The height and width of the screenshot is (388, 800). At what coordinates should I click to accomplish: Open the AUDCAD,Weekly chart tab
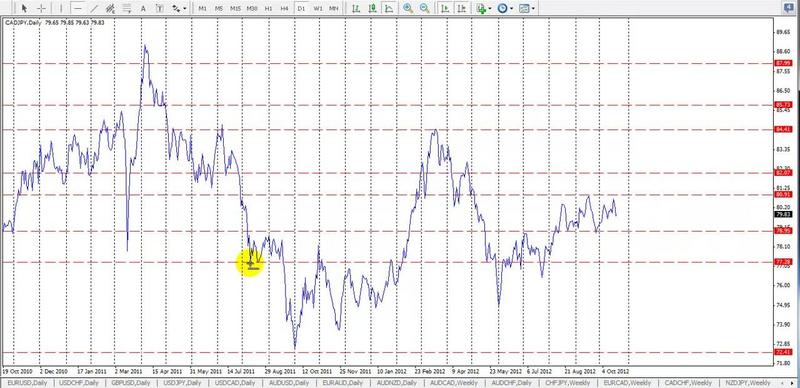[454, 383]
